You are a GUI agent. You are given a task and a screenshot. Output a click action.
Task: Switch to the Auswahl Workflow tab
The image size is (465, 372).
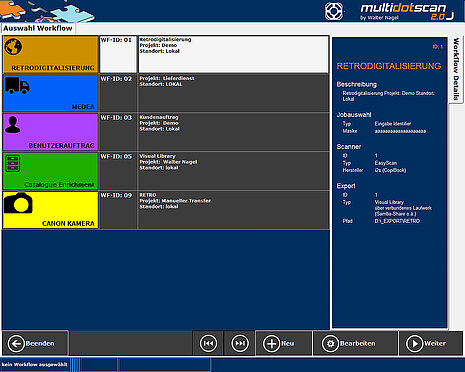tap(38, 28)
